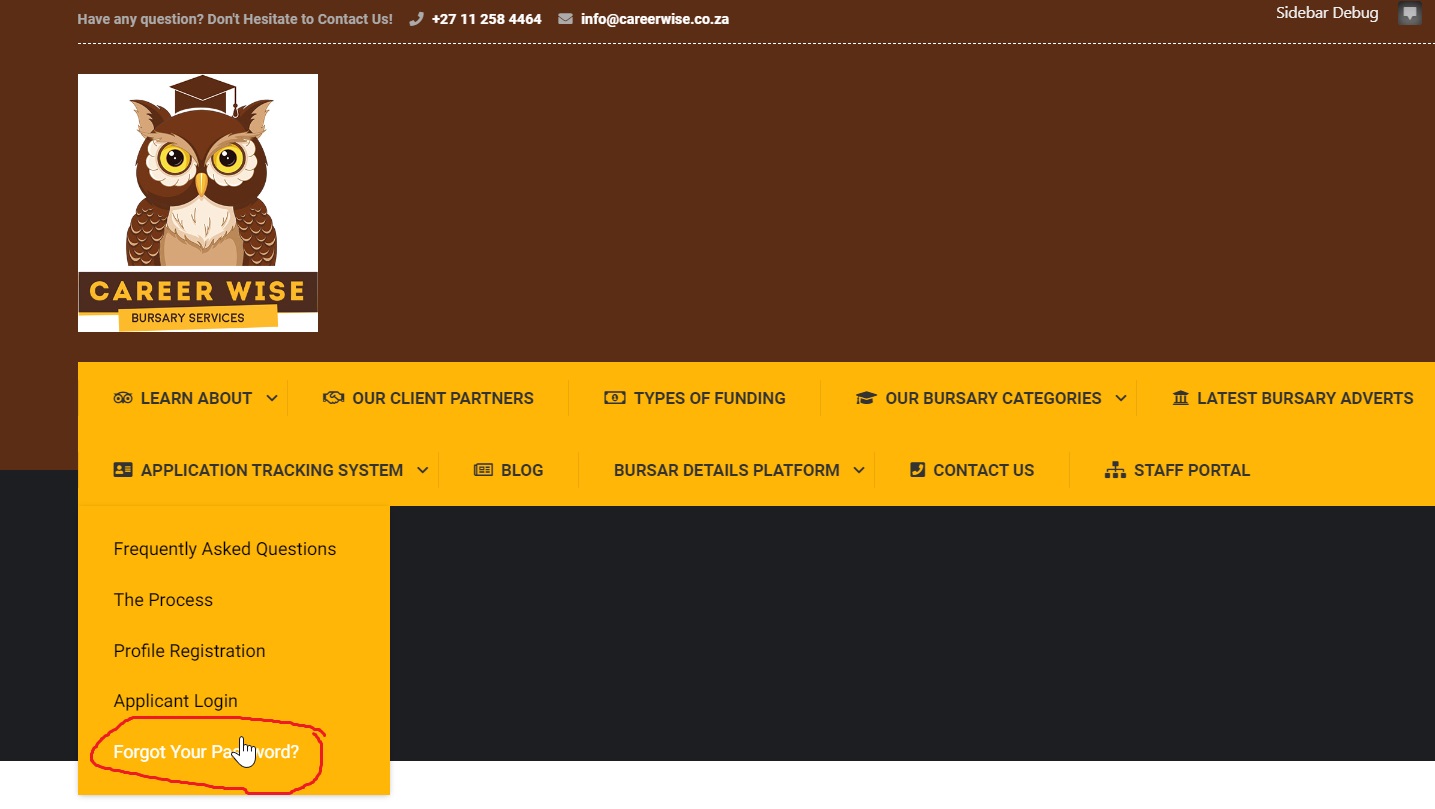
Task: Open Profile Registration link
Action: click(x=190, y=651)
